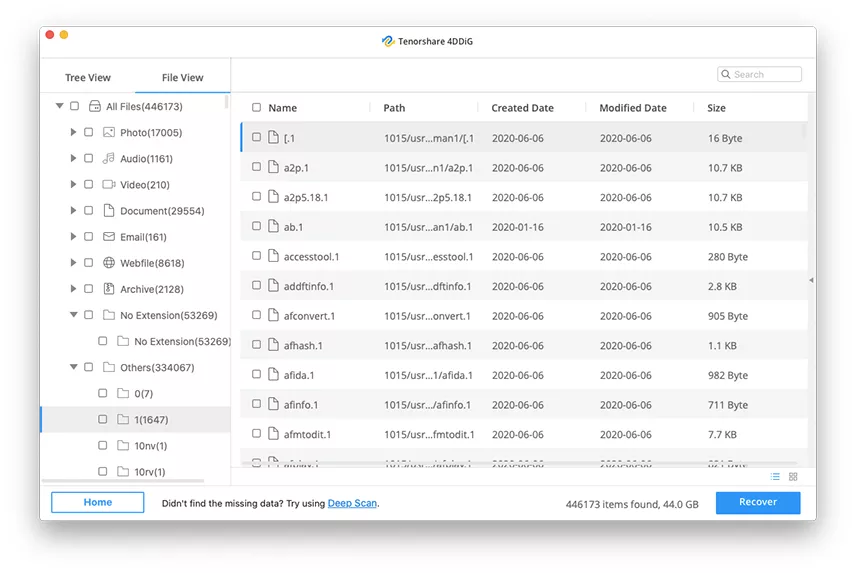Click the Archive category icon
Image resolution: width=855 pixels, height=573 pixels.
tap(109, 289)
